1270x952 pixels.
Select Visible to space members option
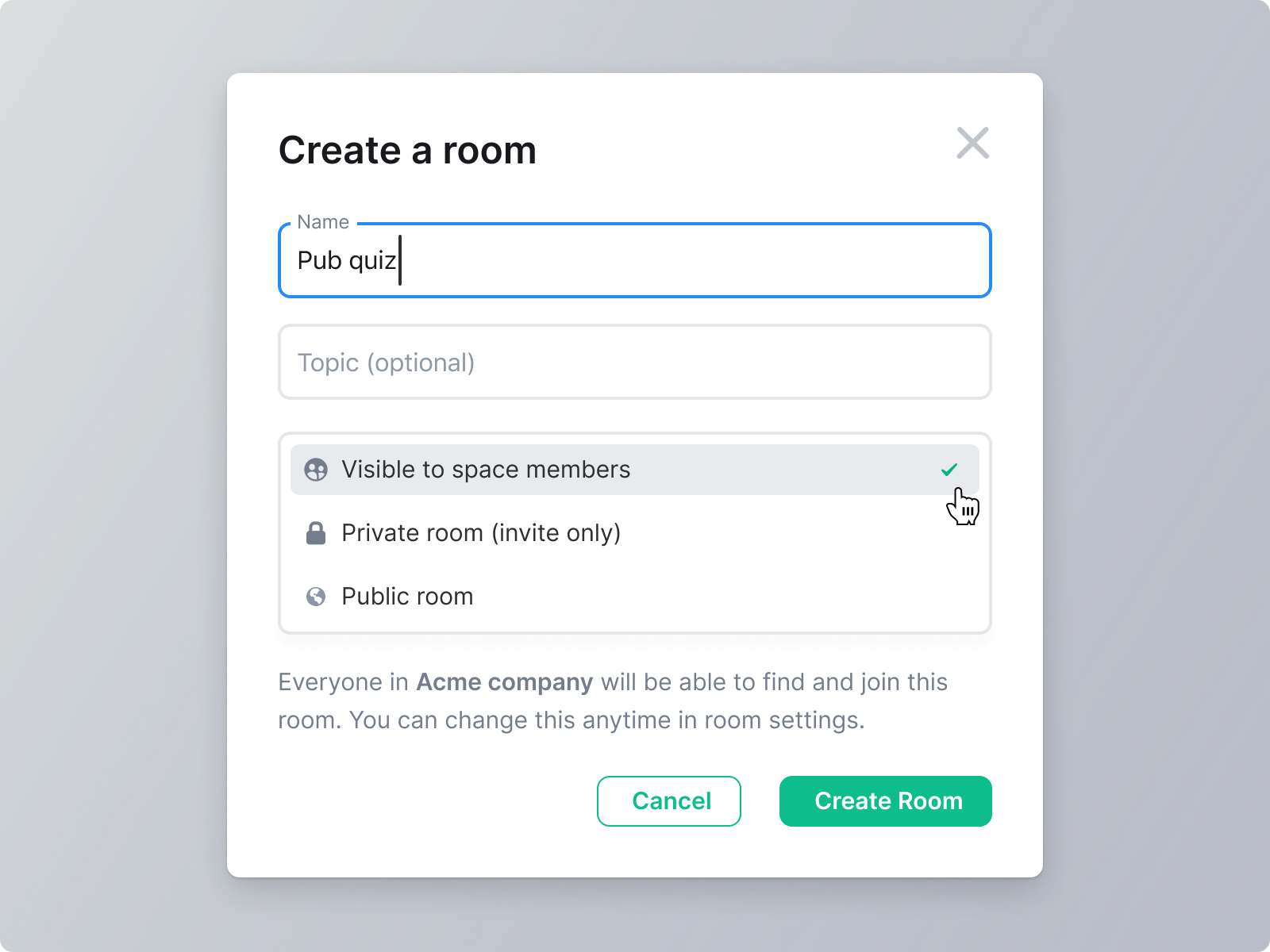pos(635,470)
